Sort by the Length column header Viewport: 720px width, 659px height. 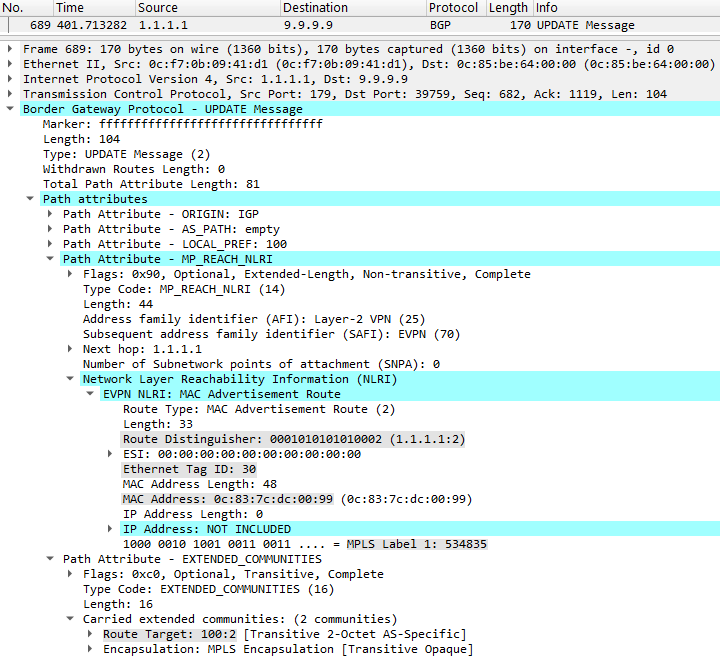509,8
